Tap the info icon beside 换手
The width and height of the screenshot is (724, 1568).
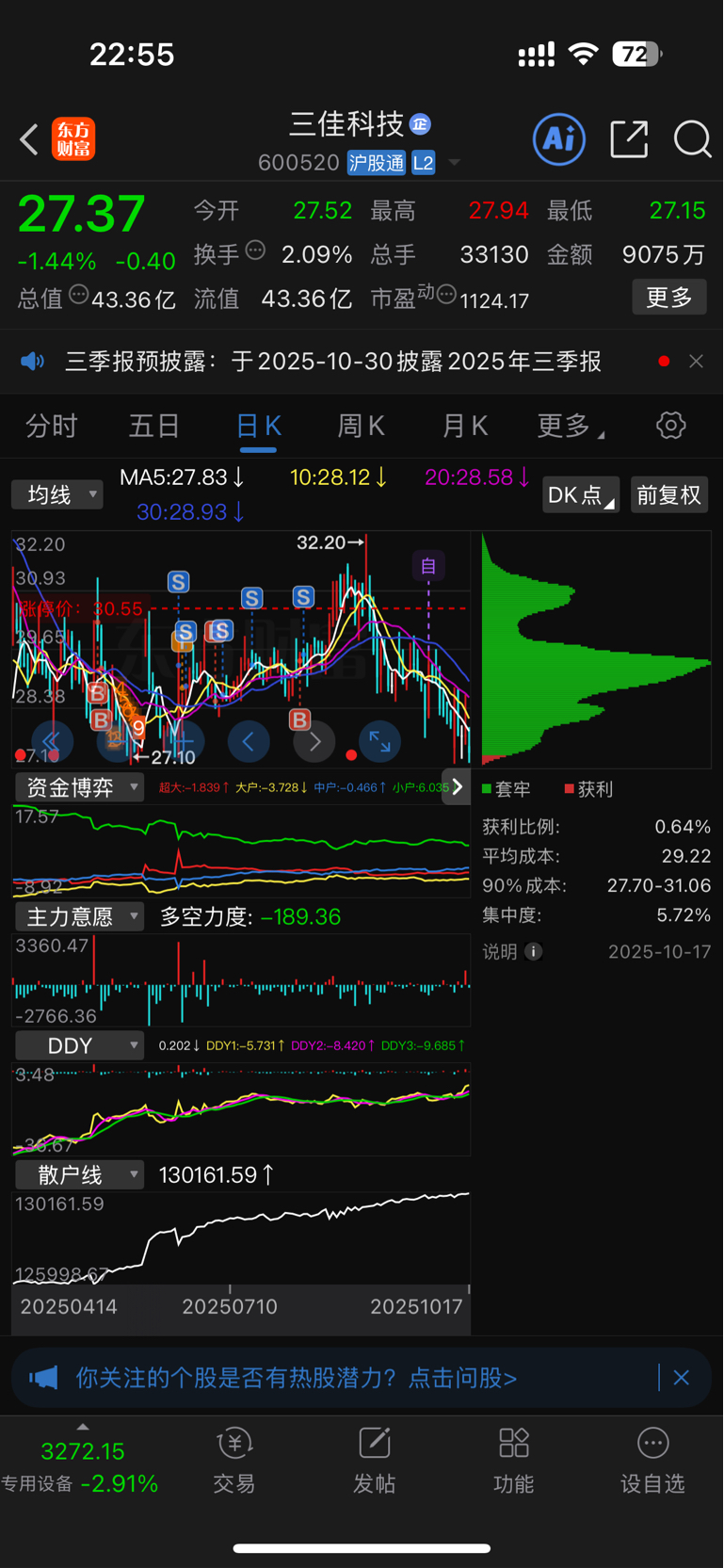pos(255,251)
